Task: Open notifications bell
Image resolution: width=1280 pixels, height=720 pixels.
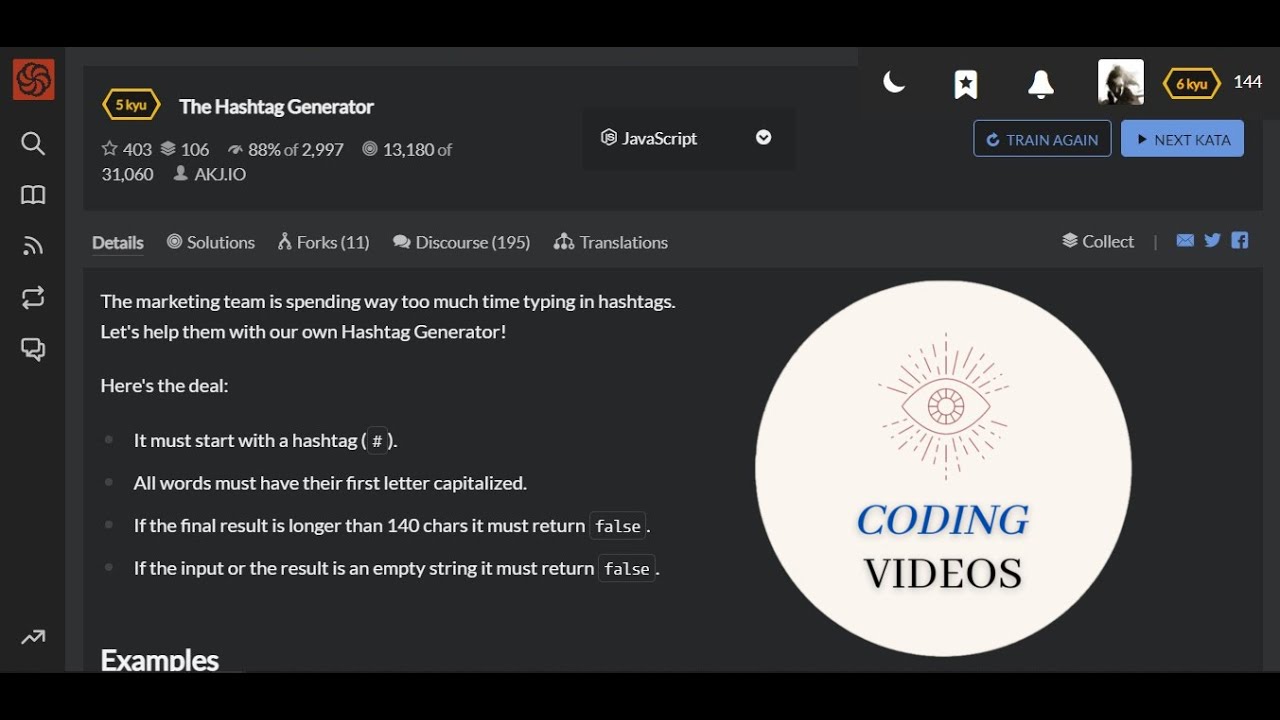Action: pyautogui.click(x=1041, y=85)
